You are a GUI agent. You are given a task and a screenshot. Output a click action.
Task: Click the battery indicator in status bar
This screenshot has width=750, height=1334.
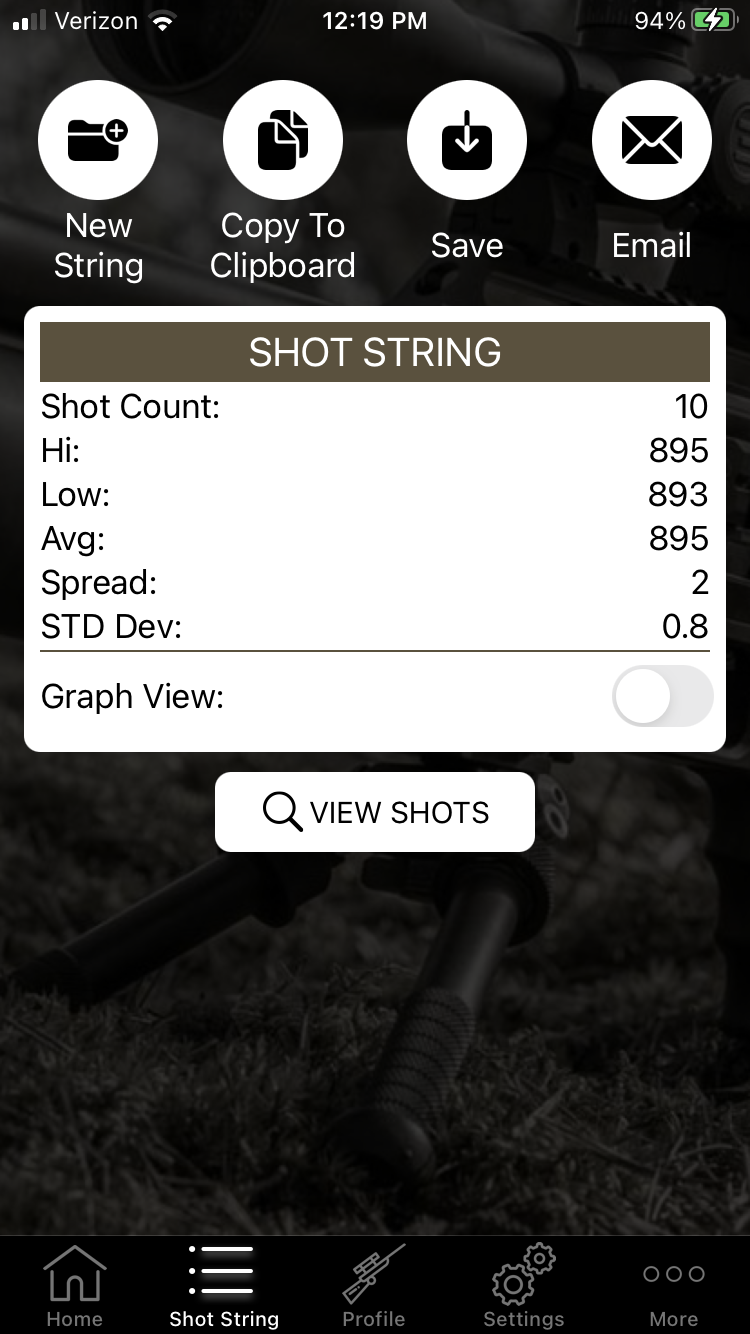click(714, 20)
